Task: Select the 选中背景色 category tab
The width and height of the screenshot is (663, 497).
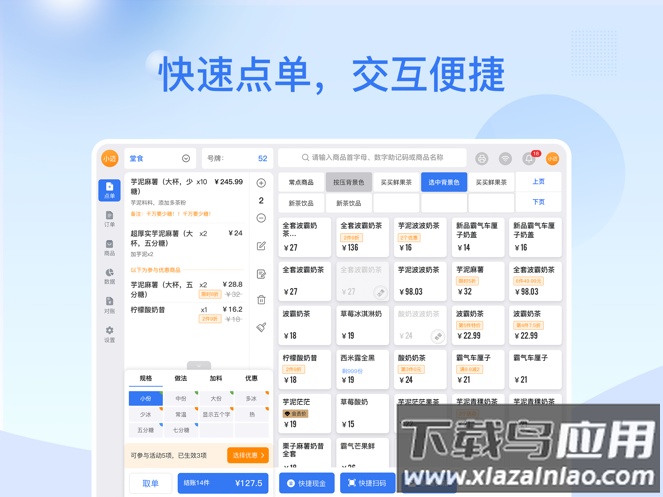Action: 444,182
